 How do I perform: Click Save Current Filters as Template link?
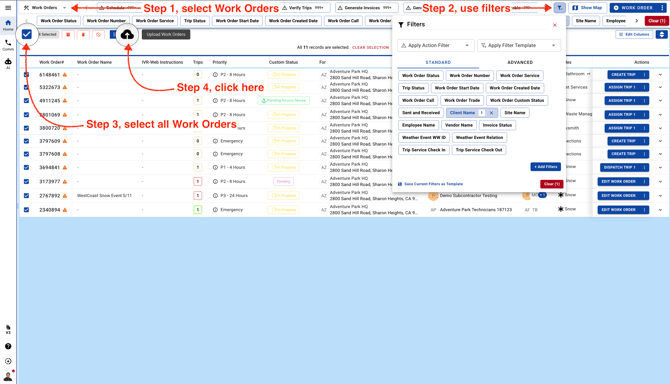coord(430,184)
